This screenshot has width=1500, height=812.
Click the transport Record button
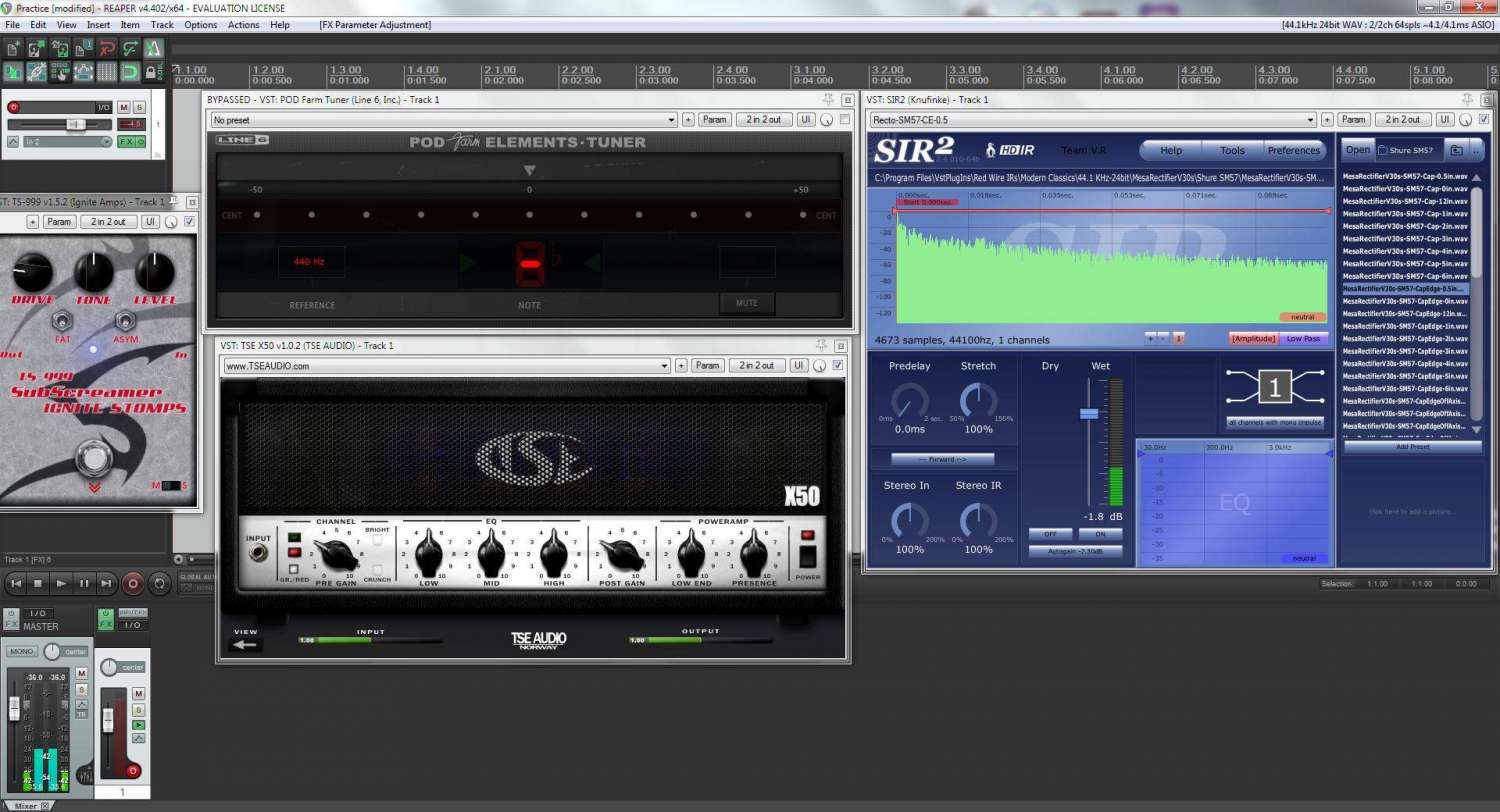[x=132, y=583]
